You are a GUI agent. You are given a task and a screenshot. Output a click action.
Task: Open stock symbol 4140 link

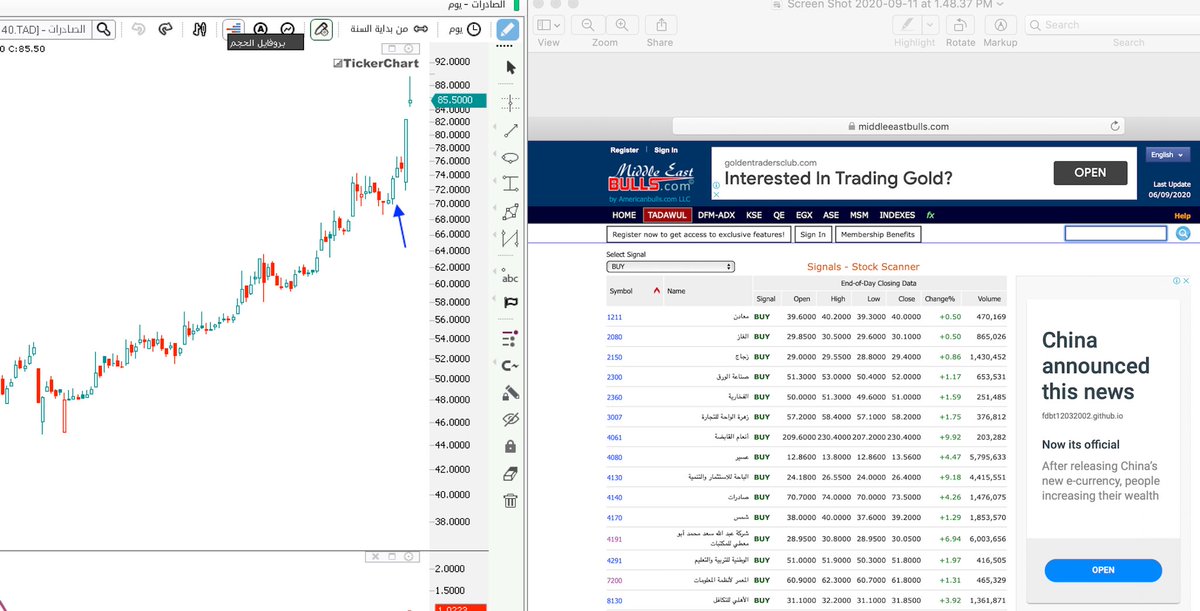(614, 497)
